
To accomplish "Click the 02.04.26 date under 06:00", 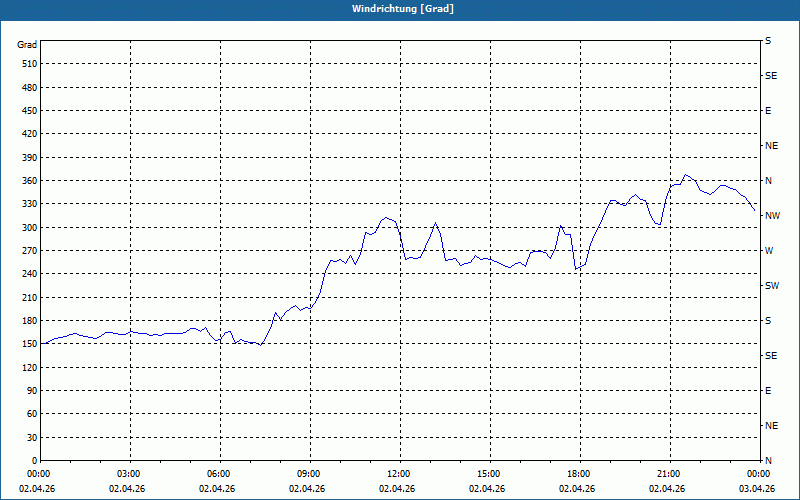I will [217, 489].
